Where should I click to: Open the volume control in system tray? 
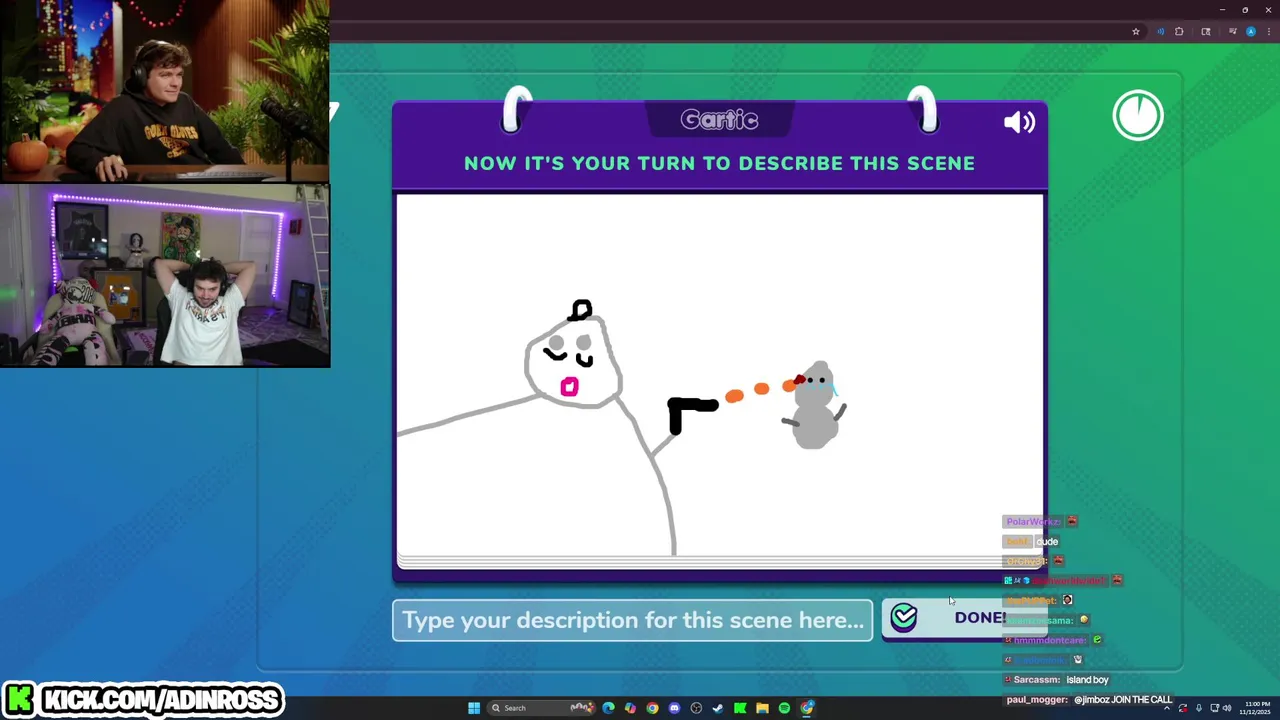tap(1227, 708)
